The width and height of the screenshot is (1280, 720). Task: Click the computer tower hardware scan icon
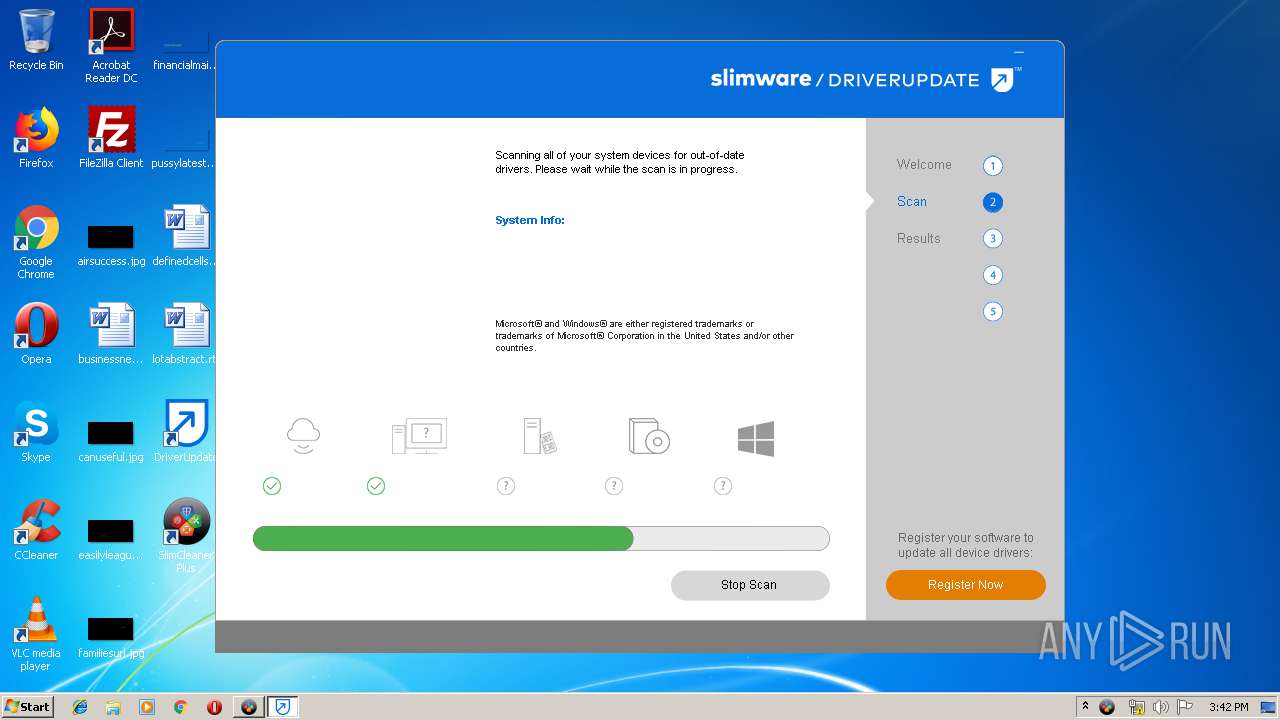(x=539, y=436)
